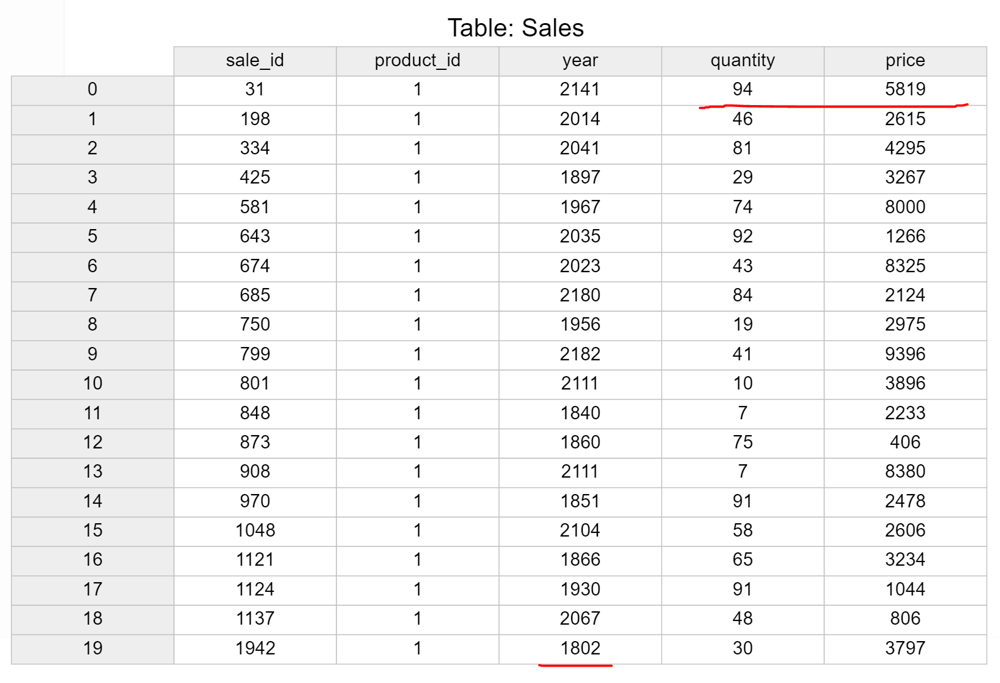This screenshot has width=1000, height=683.
Task: Click the price cell 406
Action: click(x=905, y=443)
